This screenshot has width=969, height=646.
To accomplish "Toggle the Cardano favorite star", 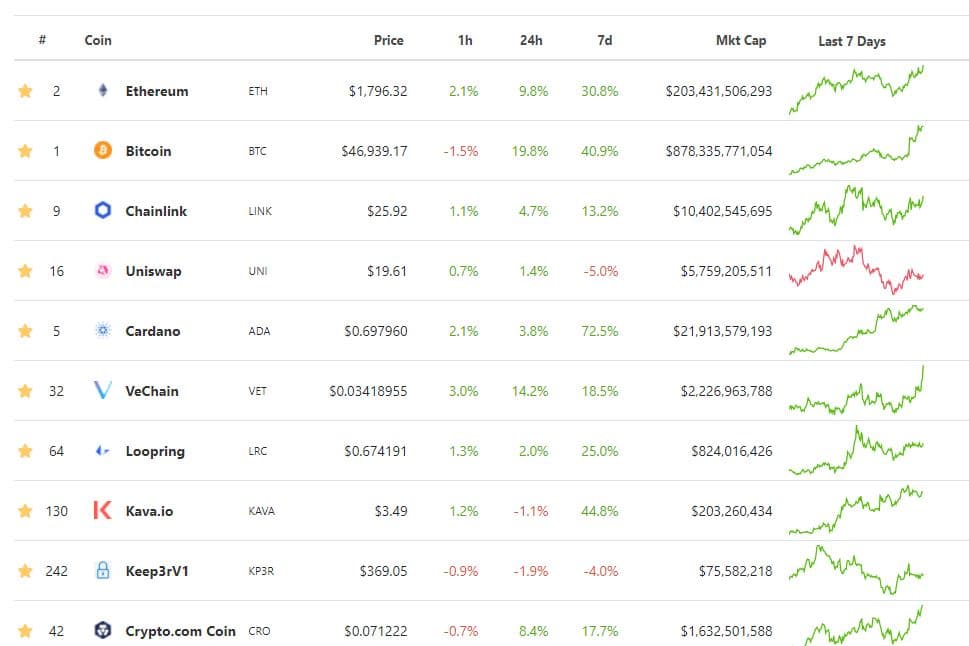I will click(x=25, y=331).
